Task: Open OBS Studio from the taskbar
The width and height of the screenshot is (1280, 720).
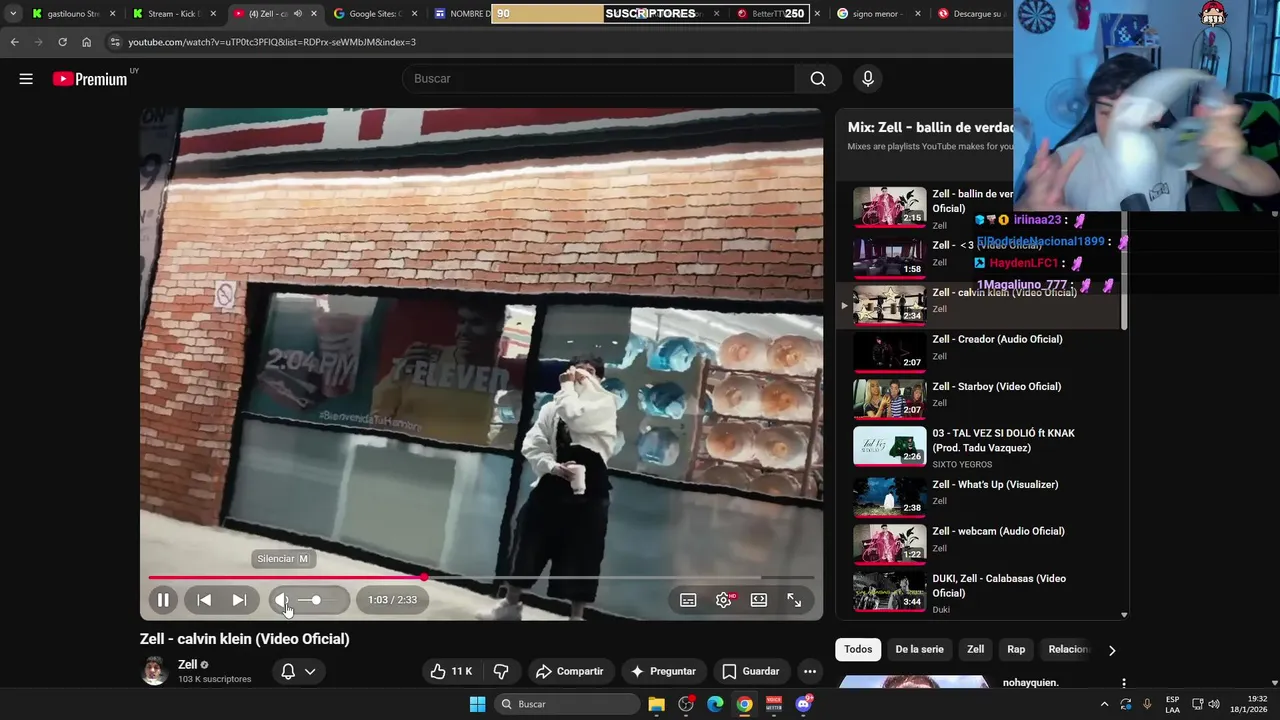Action: [686, 704]
